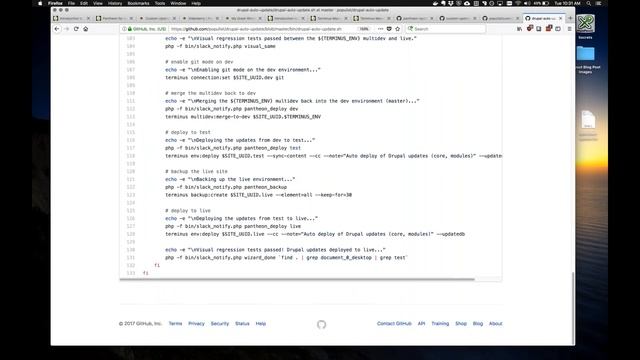This screenshot has width=640, height=360.
Task: Click the API footer link
Action: 421,324
